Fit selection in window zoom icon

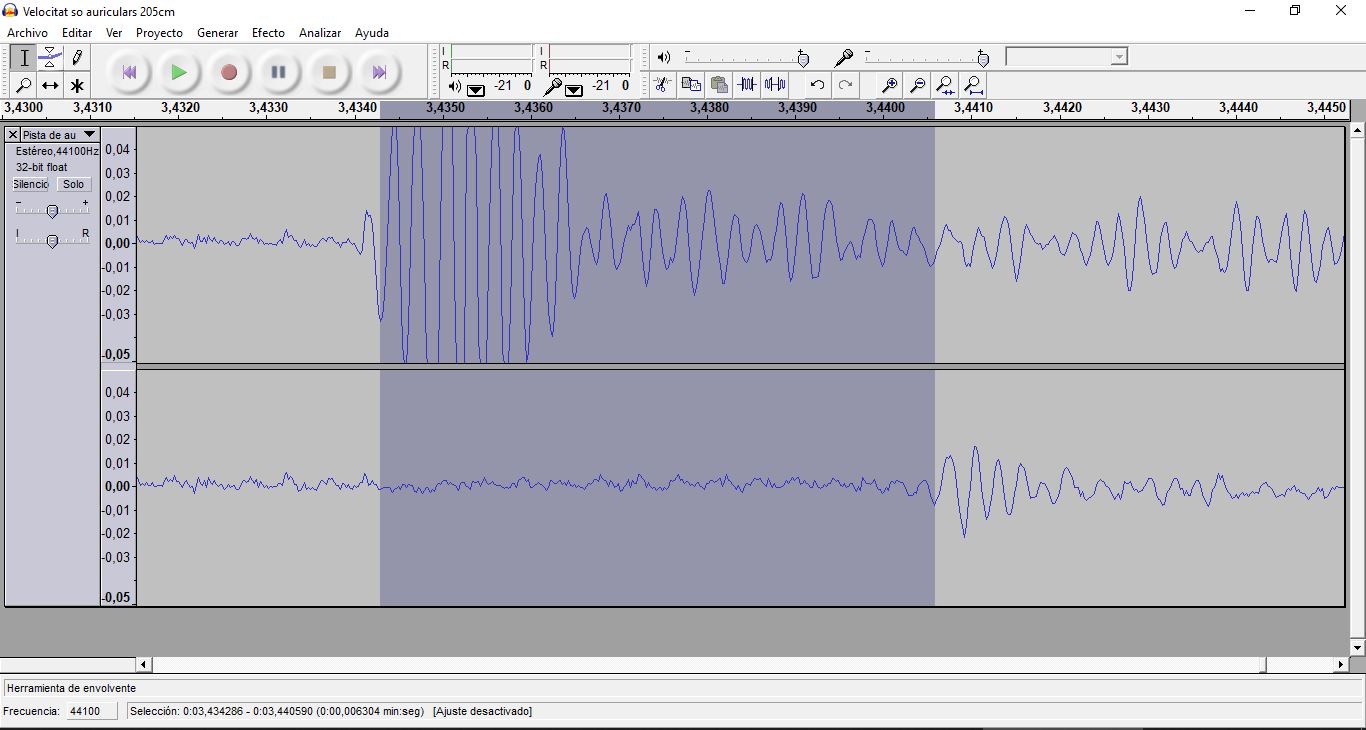coord(944,85)
